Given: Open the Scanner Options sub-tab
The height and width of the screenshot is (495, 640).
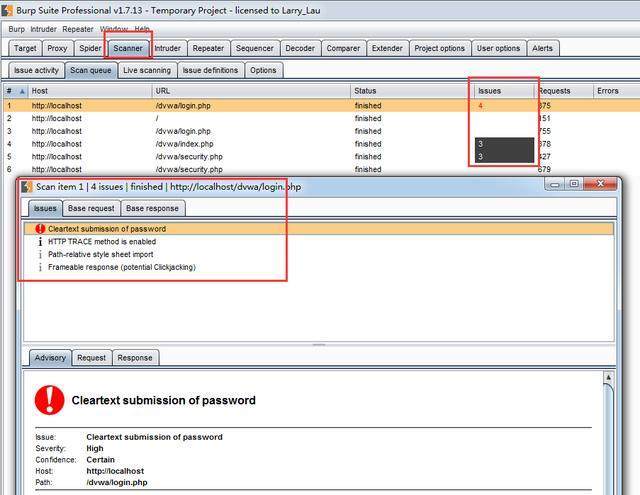Looking at the screenshot, I should click(x=263, y=70).
